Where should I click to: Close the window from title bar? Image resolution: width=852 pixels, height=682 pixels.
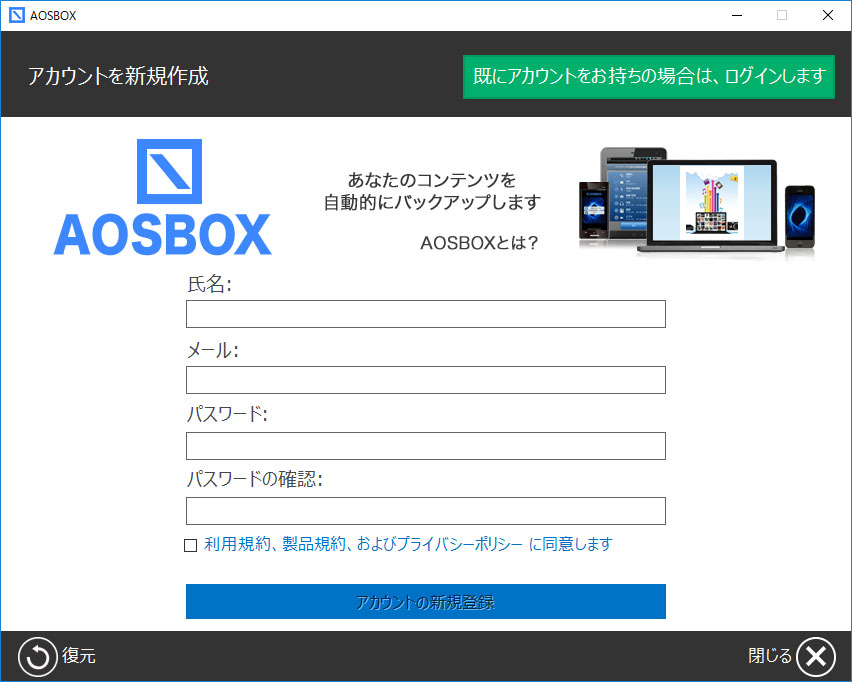(828, 15)
